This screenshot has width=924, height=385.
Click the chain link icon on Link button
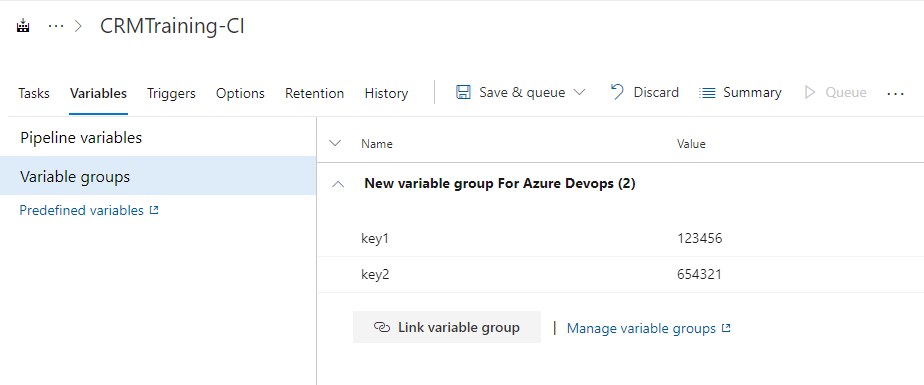click(382, 328)
